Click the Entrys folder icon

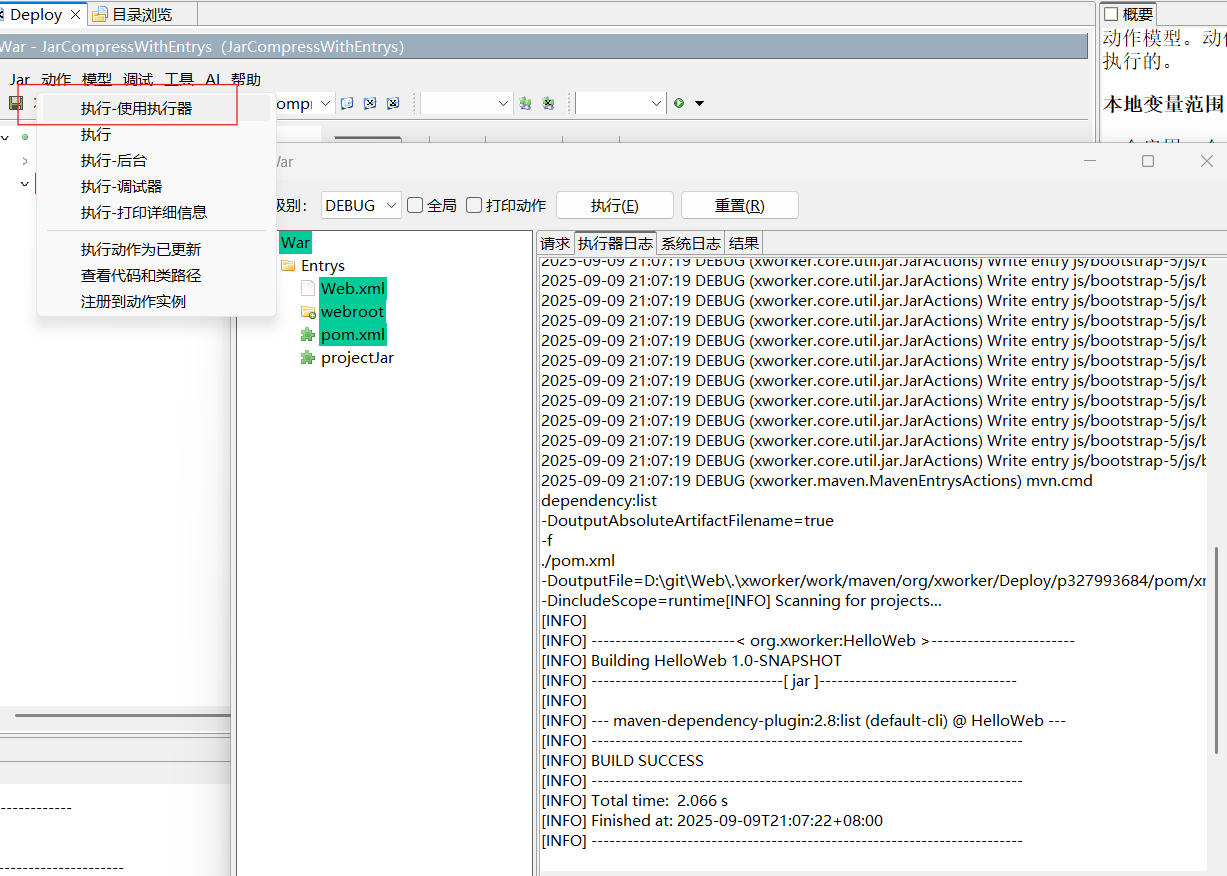[x=288, y=266]
